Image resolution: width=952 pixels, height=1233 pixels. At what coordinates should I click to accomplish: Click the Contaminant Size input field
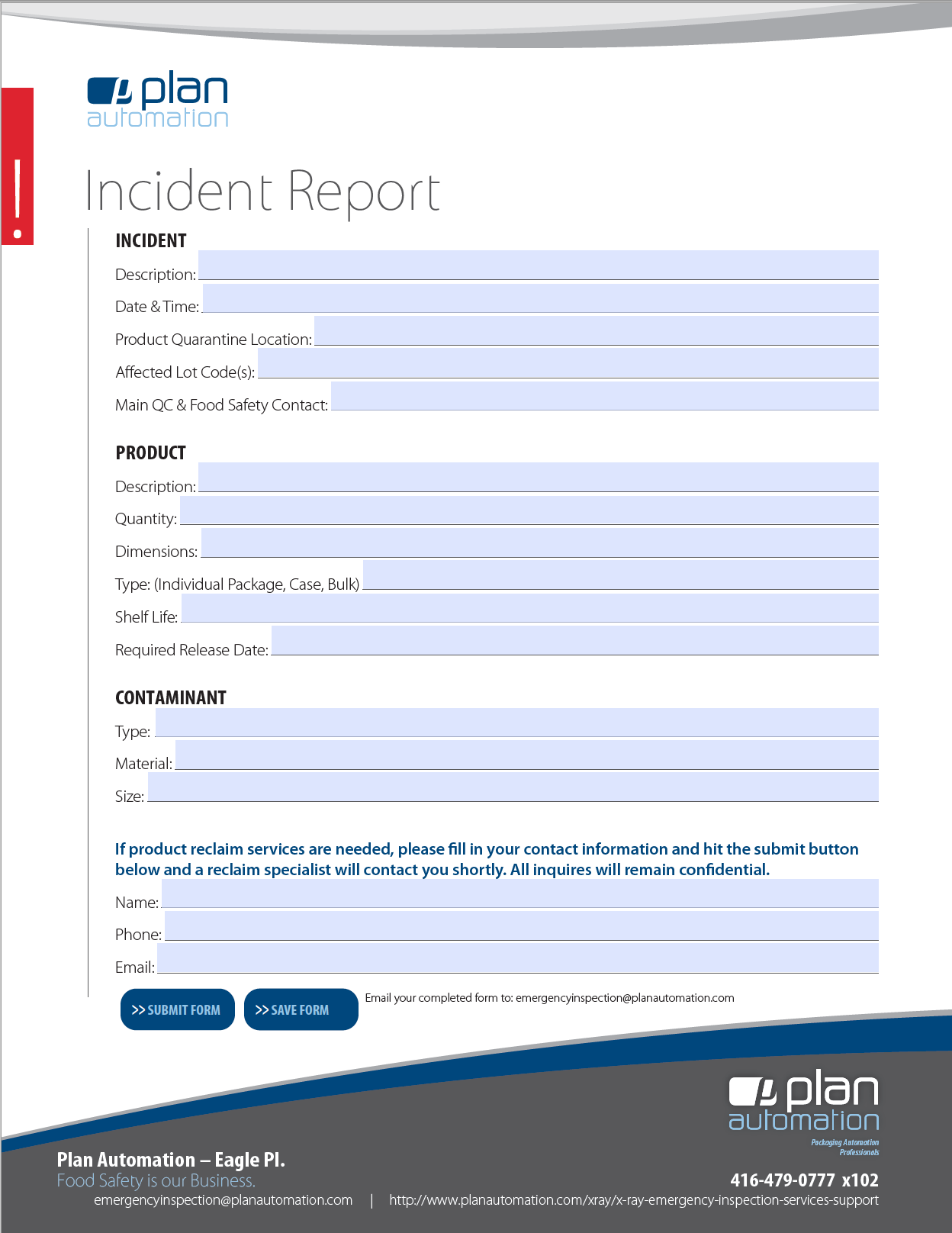(x=513, y=787)
